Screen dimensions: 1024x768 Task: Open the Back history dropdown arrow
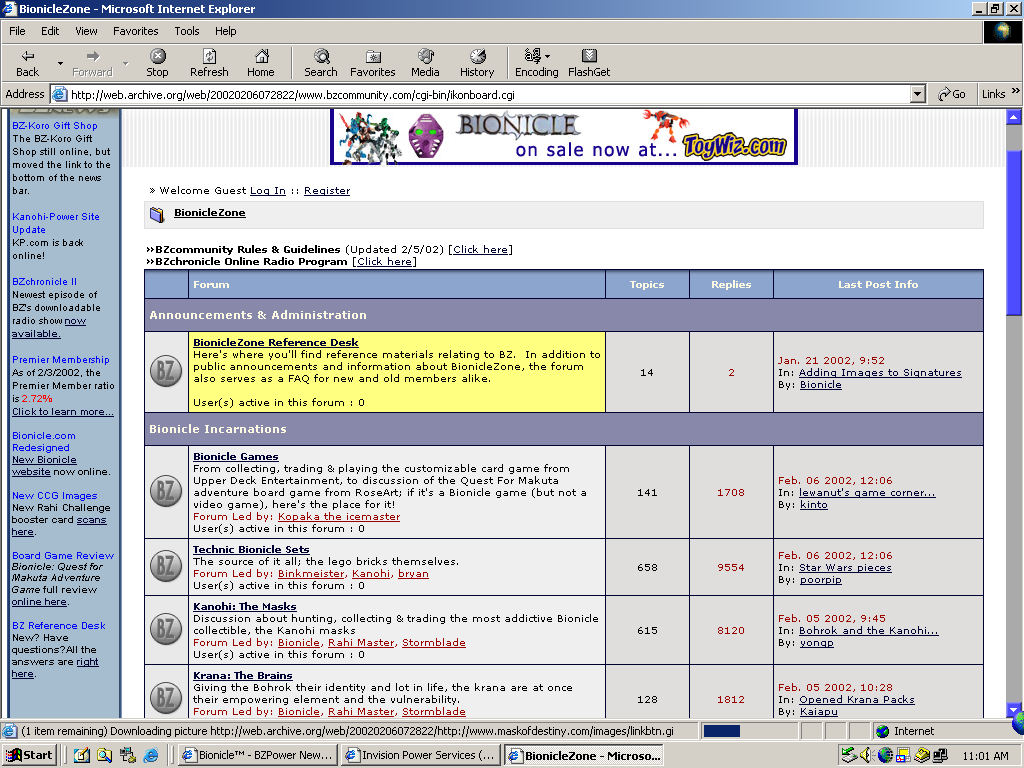point(60,63)
